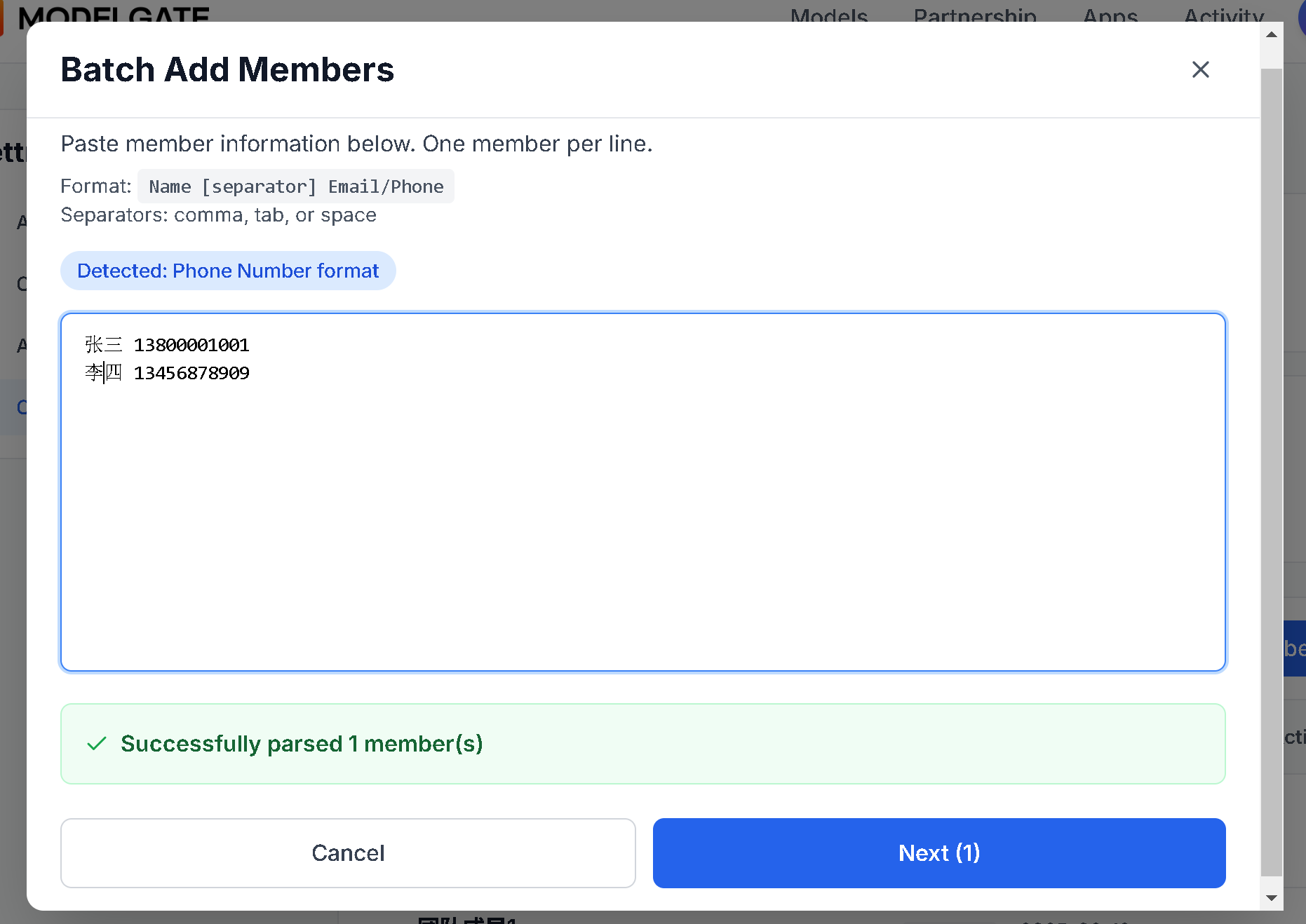The height and width of the screenshot is (924, 1306).
Task: Click the member information text area
Action: coord(642,519)
